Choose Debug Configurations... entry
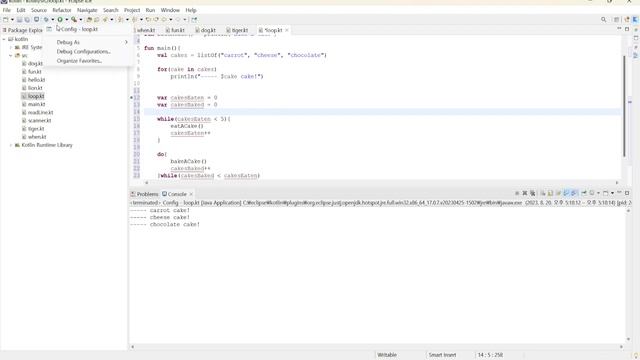640x360 pixels. coord(88,51)
